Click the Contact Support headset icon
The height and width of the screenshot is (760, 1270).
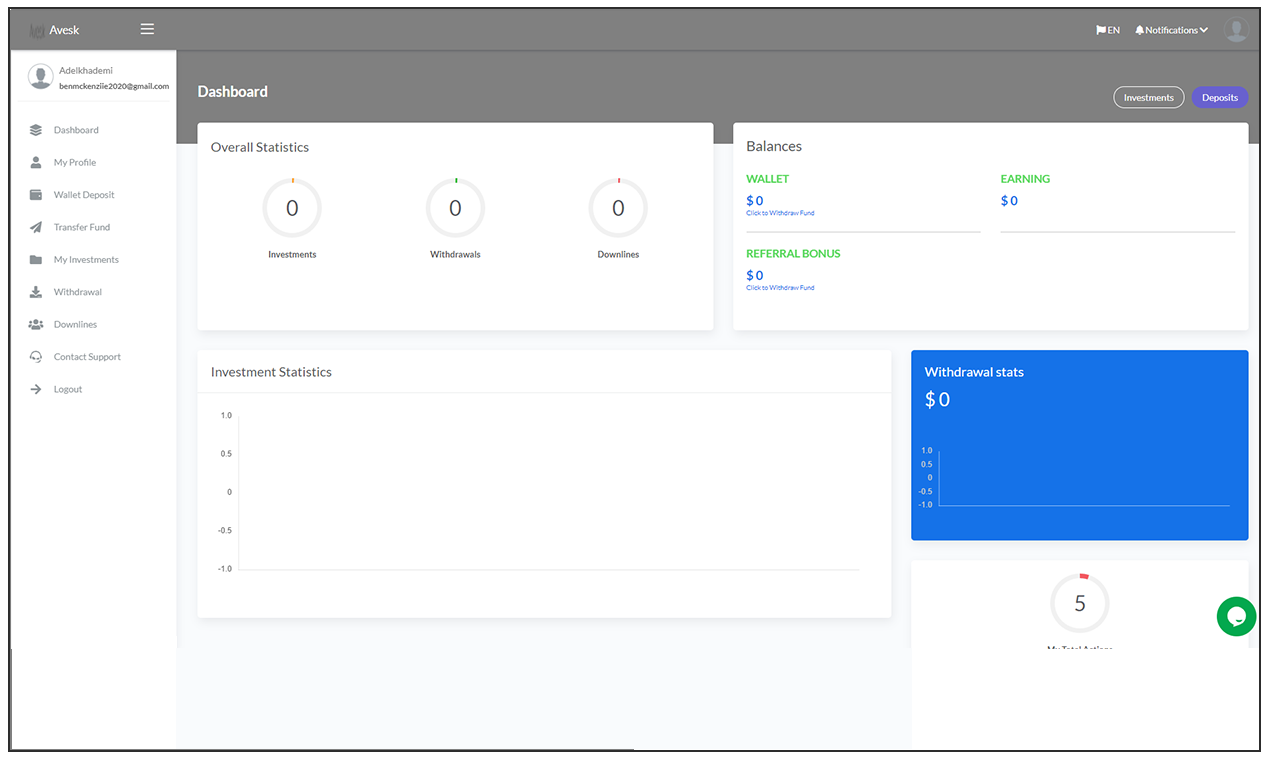point(36,357)
